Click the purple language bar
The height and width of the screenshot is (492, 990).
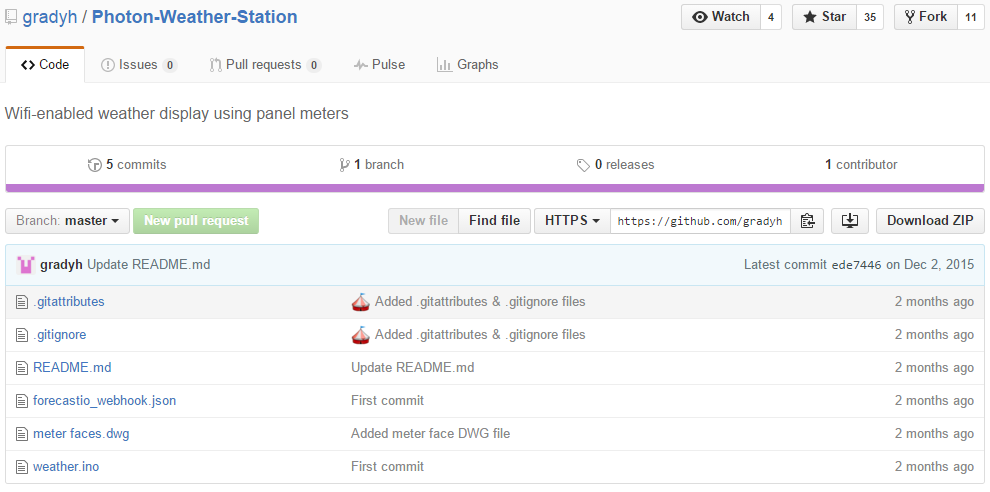coord(495,188)
